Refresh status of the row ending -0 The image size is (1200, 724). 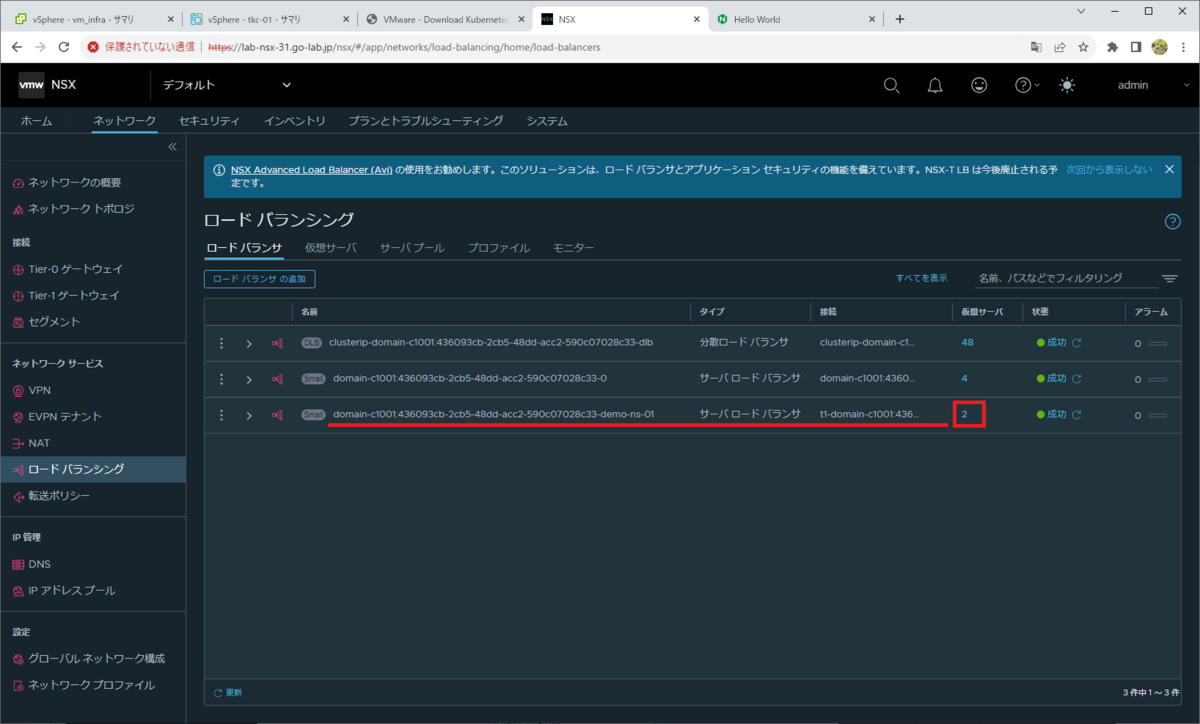tap(1077, 379)
